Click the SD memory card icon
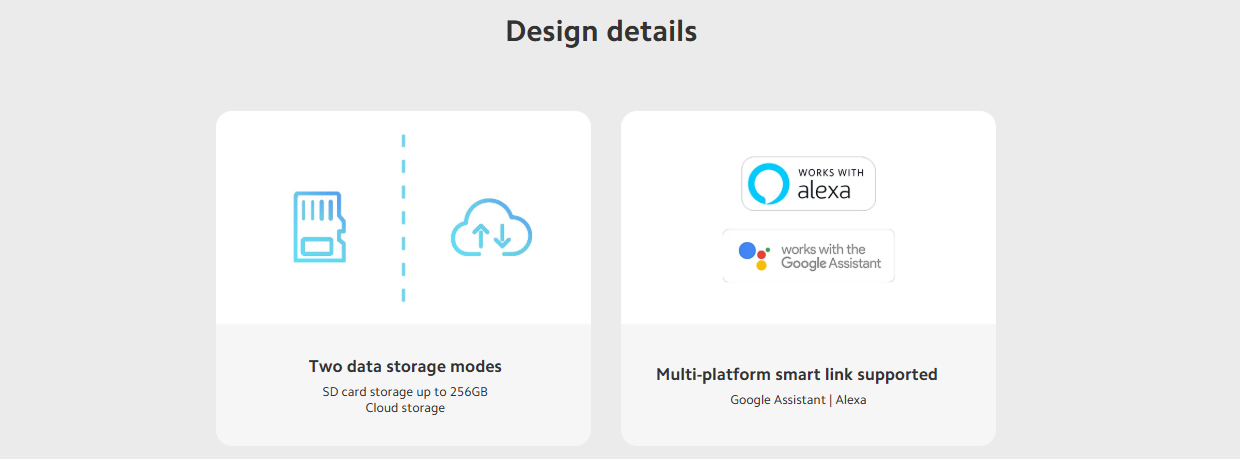This screenshot has height=459, width=1240. (319, 227)
